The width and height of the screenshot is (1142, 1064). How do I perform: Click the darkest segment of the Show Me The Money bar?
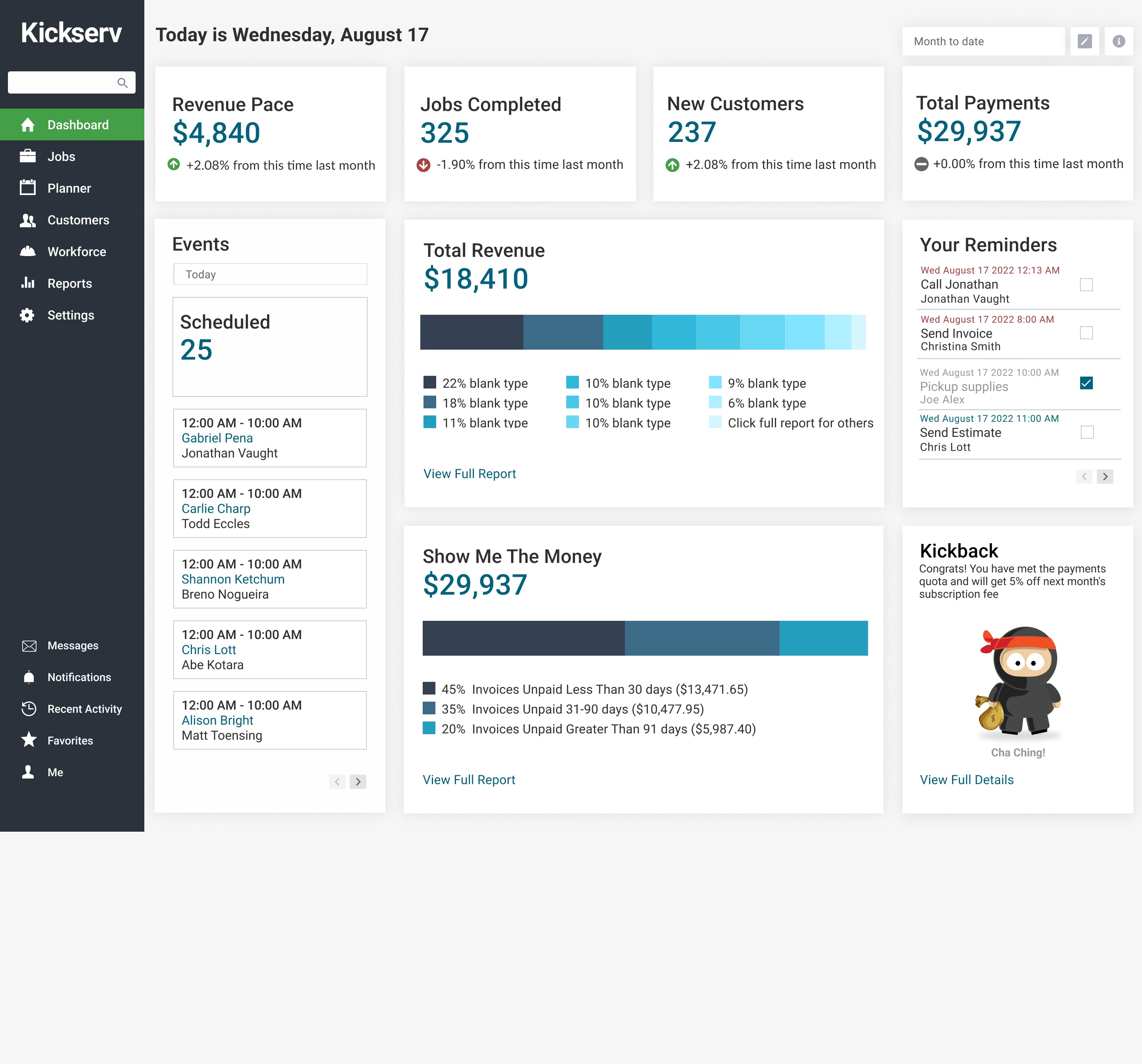(523, 638)
